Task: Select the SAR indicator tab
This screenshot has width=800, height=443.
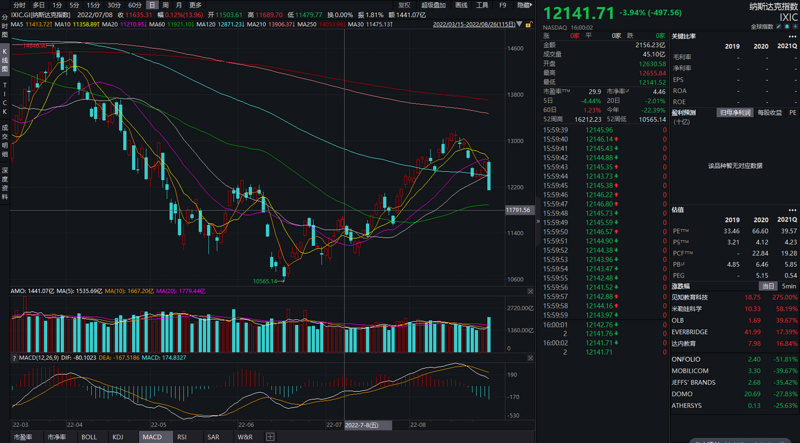Action: [213, 437]
